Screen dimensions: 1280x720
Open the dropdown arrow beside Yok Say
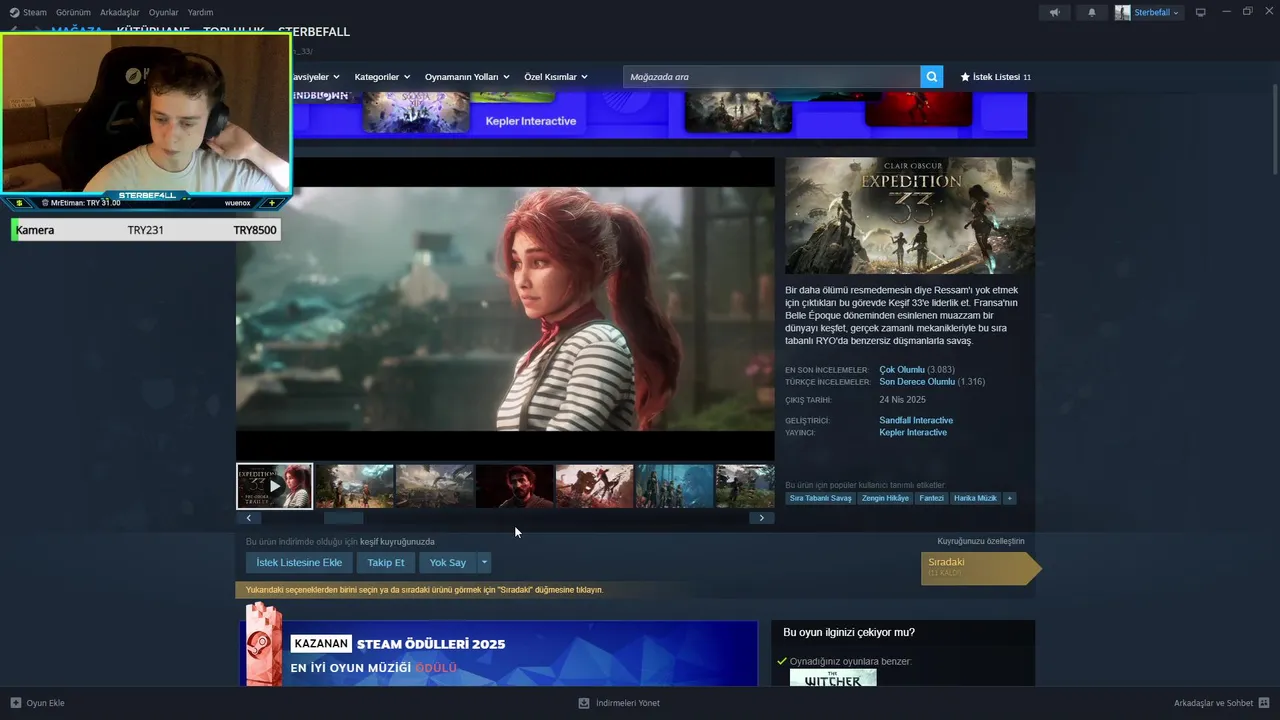pyautogui.click(x=484, y=562)
